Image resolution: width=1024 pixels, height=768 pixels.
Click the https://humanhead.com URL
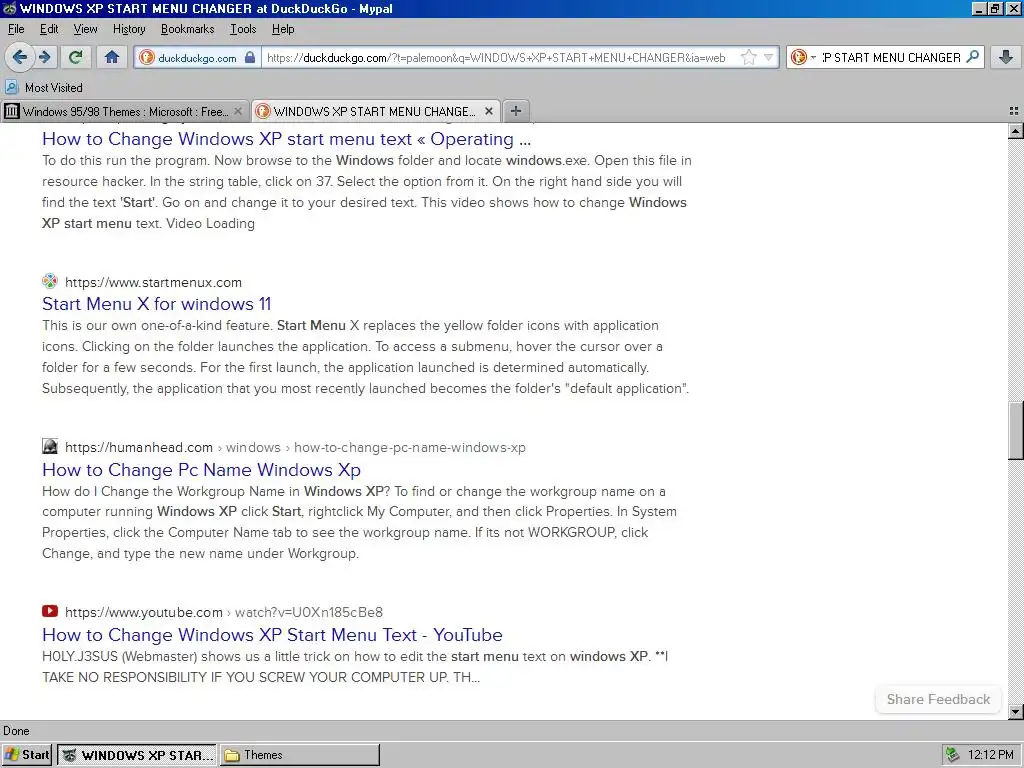[139, 447]
